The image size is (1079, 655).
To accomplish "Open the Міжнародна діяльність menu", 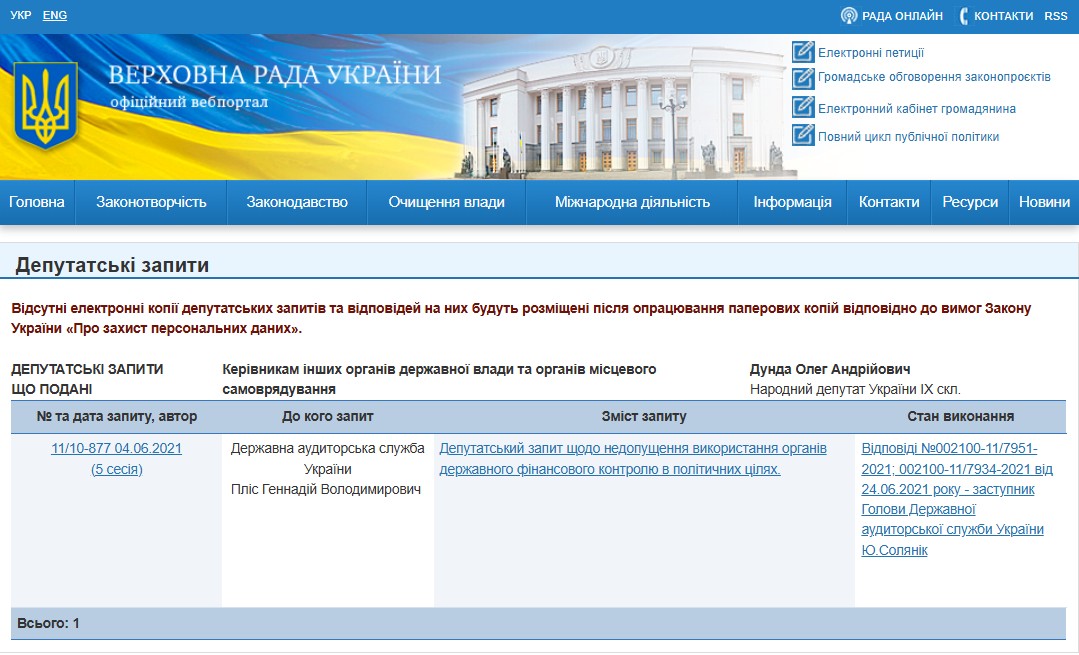I will 632,202.
